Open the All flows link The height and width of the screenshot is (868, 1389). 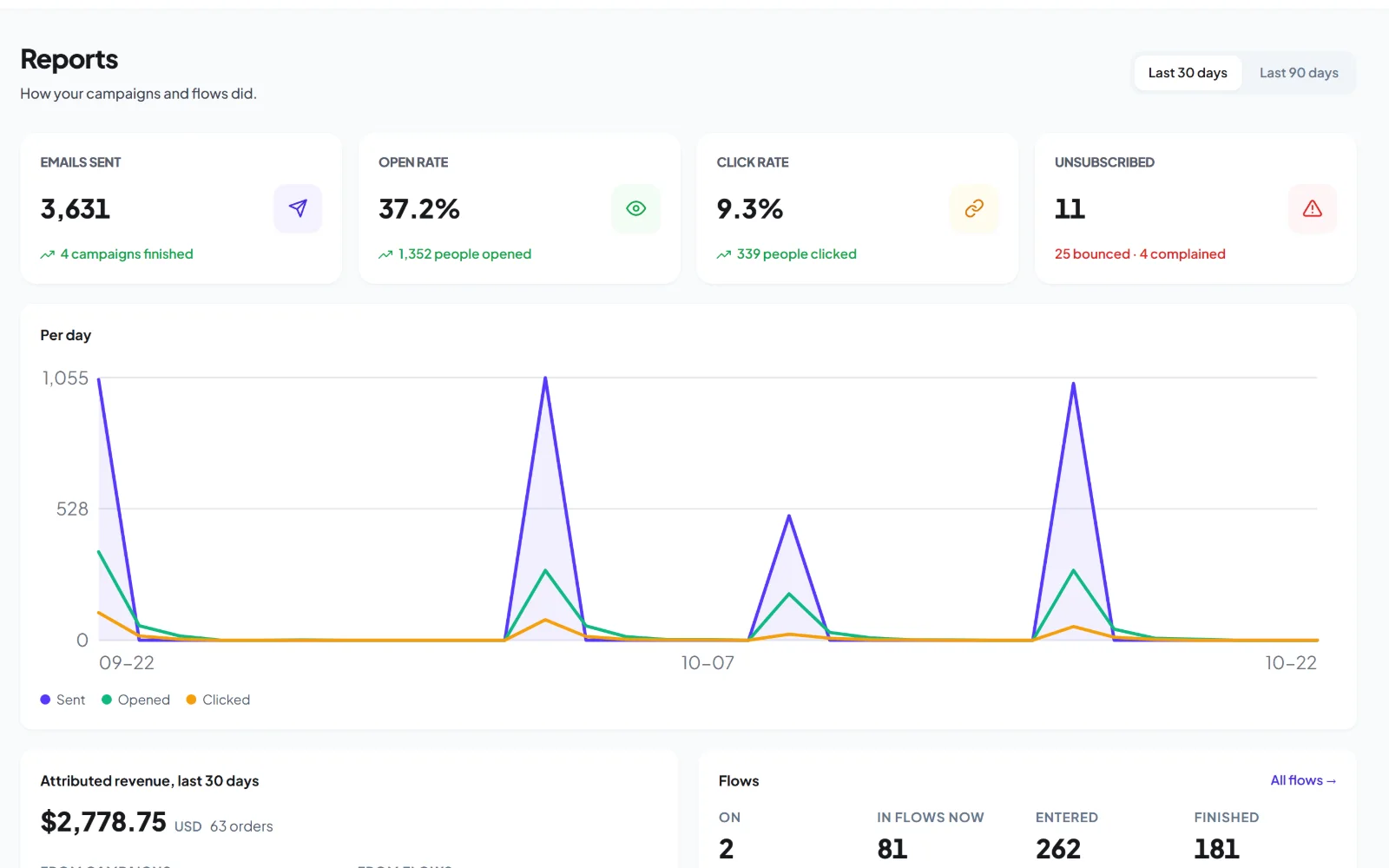(x=1303, y=780)
